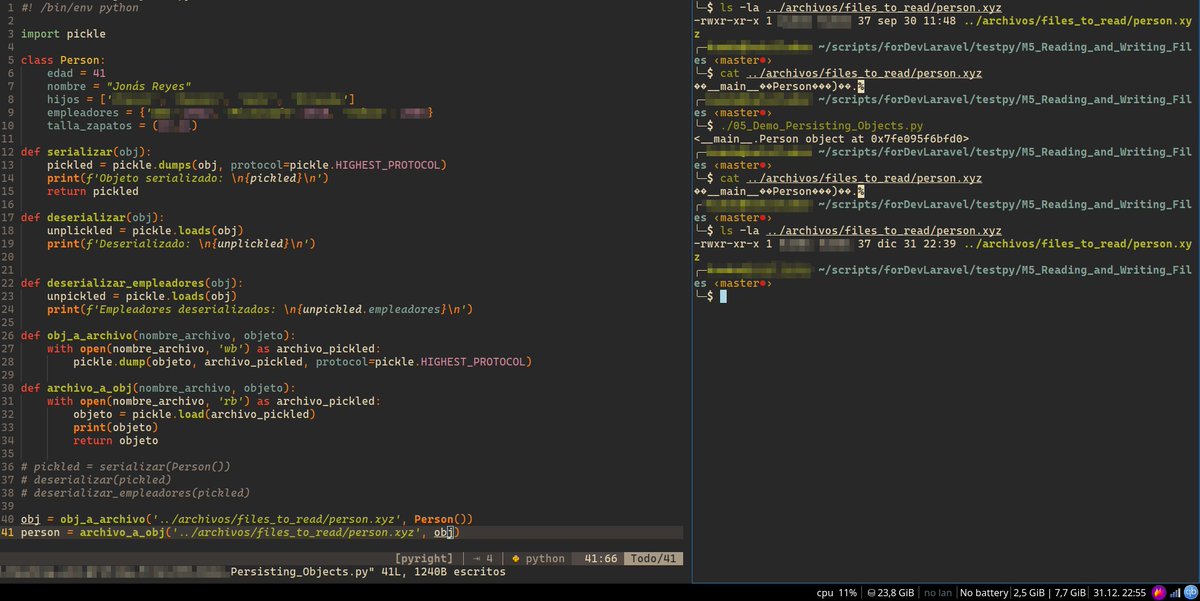Click 'def obj_a_archivo' definition line

click(x=159, y=334)
